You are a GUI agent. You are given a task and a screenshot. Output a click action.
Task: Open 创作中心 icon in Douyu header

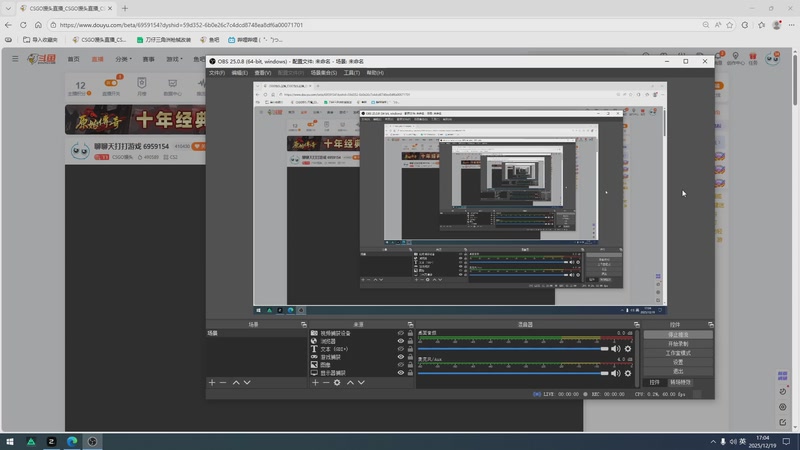point(735,58)
